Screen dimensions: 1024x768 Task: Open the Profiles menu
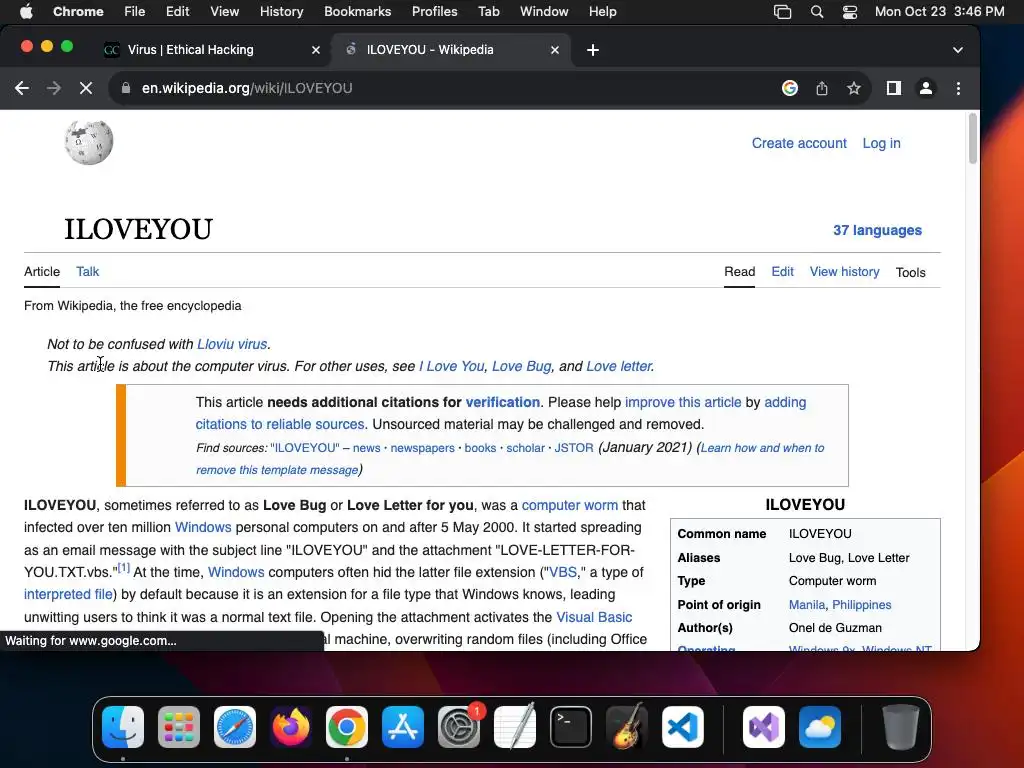pos(434,12)
